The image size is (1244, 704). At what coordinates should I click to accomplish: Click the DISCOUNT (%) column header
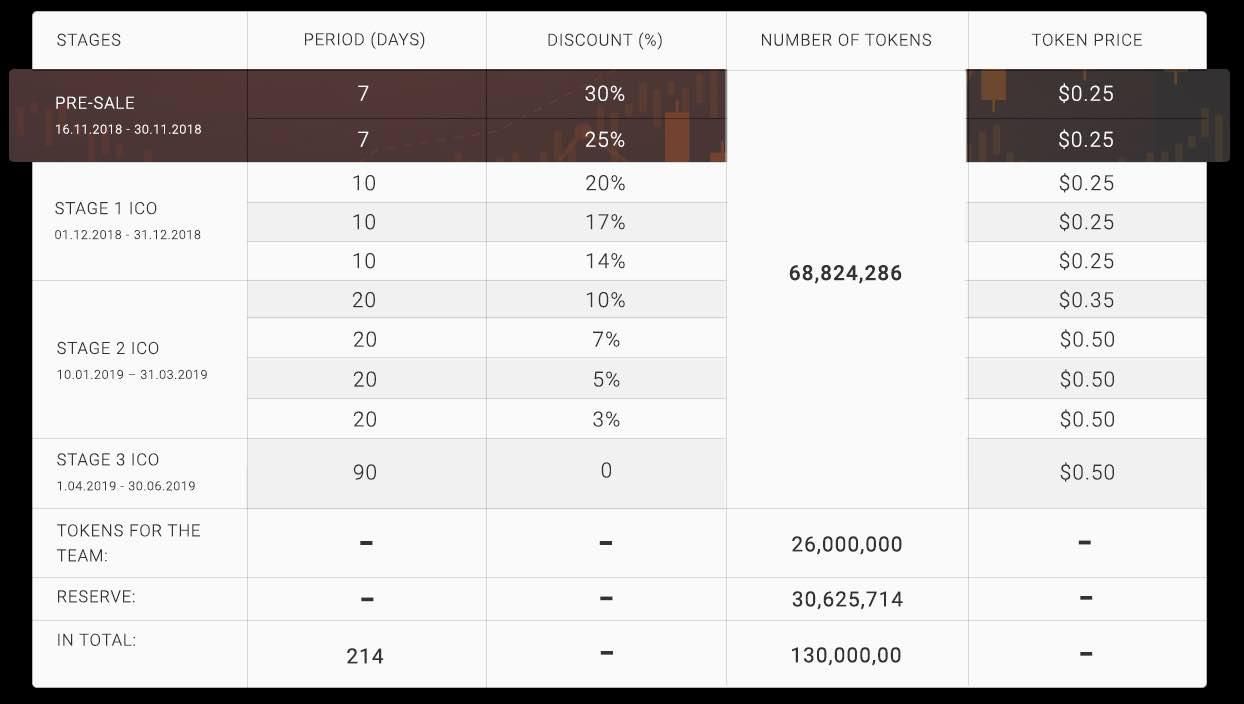tap(605, 40)
